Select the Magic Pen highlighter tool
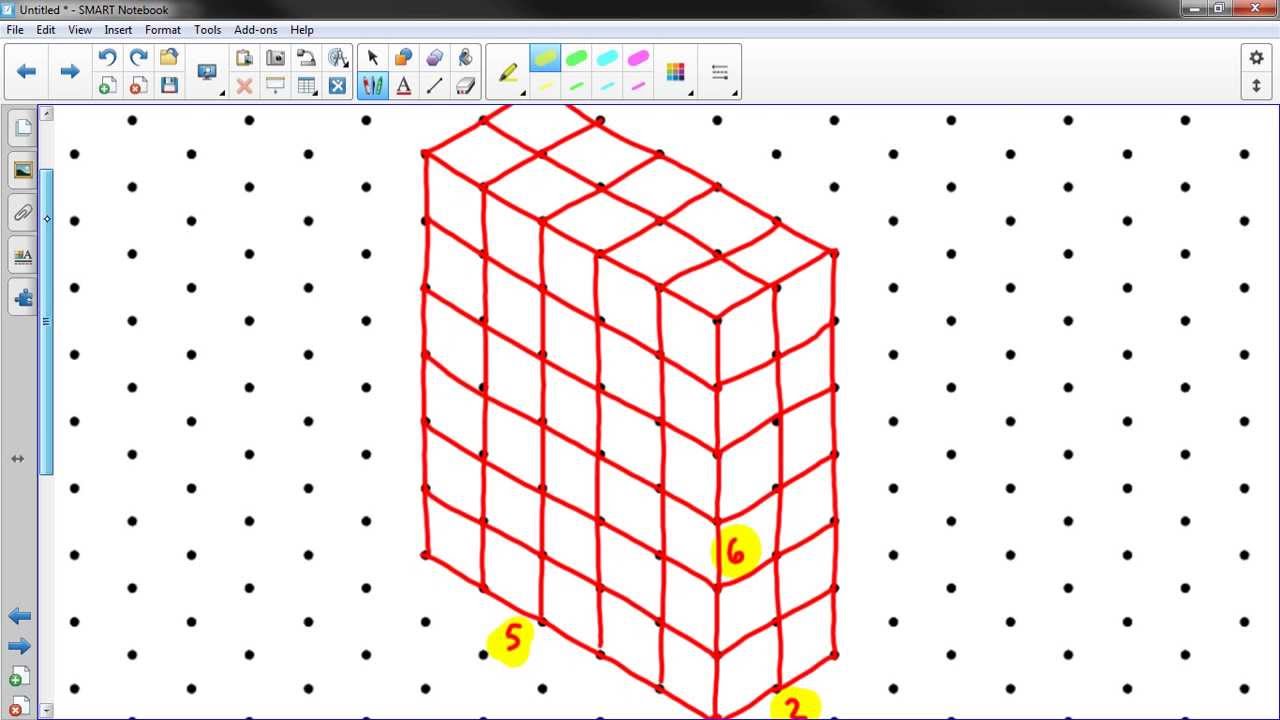Viewport: 1280px width, 720px height. tap(465, 57)
